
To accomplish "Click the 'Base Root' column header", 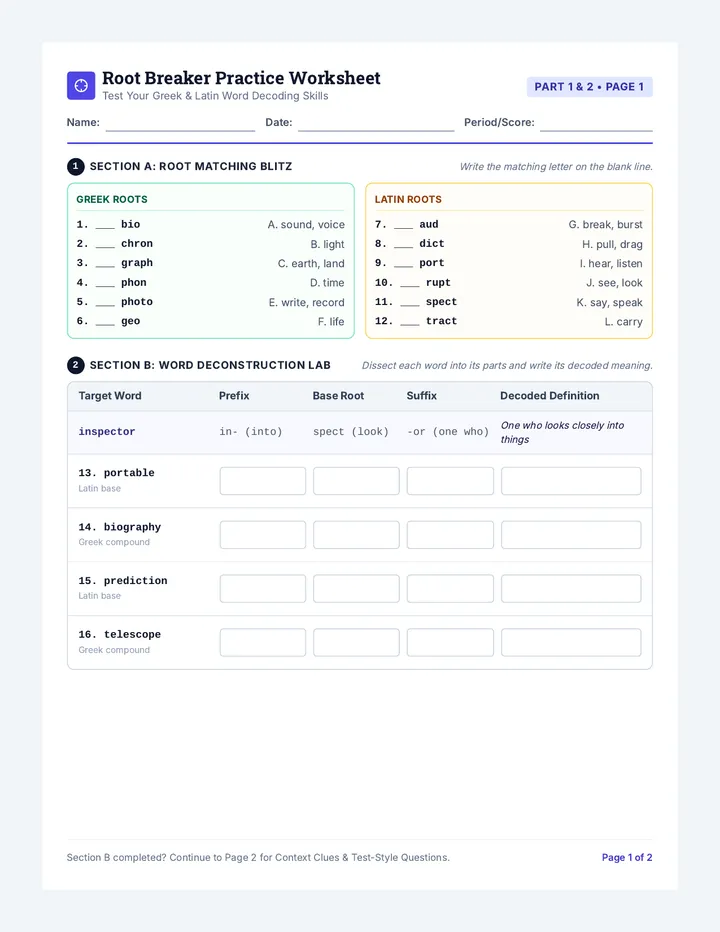I will point(338,396).
